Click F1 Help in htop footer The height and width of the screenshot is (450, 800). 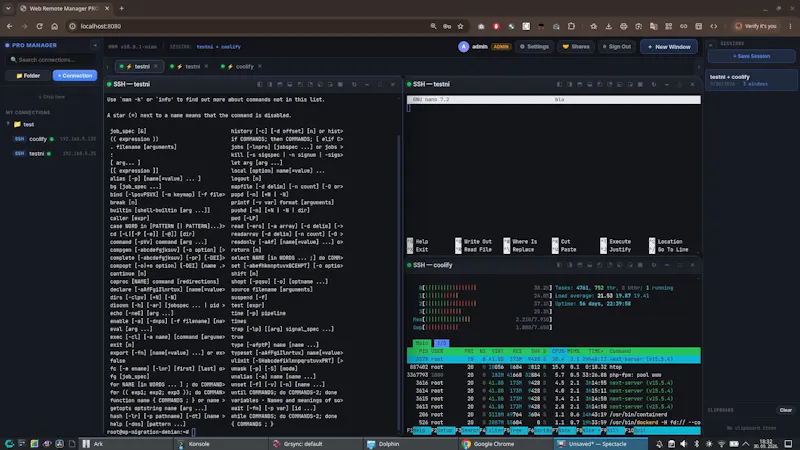417,431
